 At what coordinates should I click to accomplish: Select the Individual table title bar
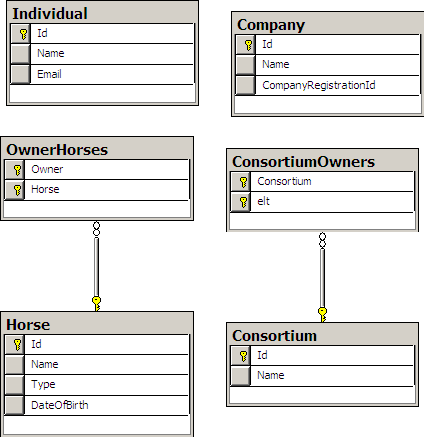tap(102, 13)
